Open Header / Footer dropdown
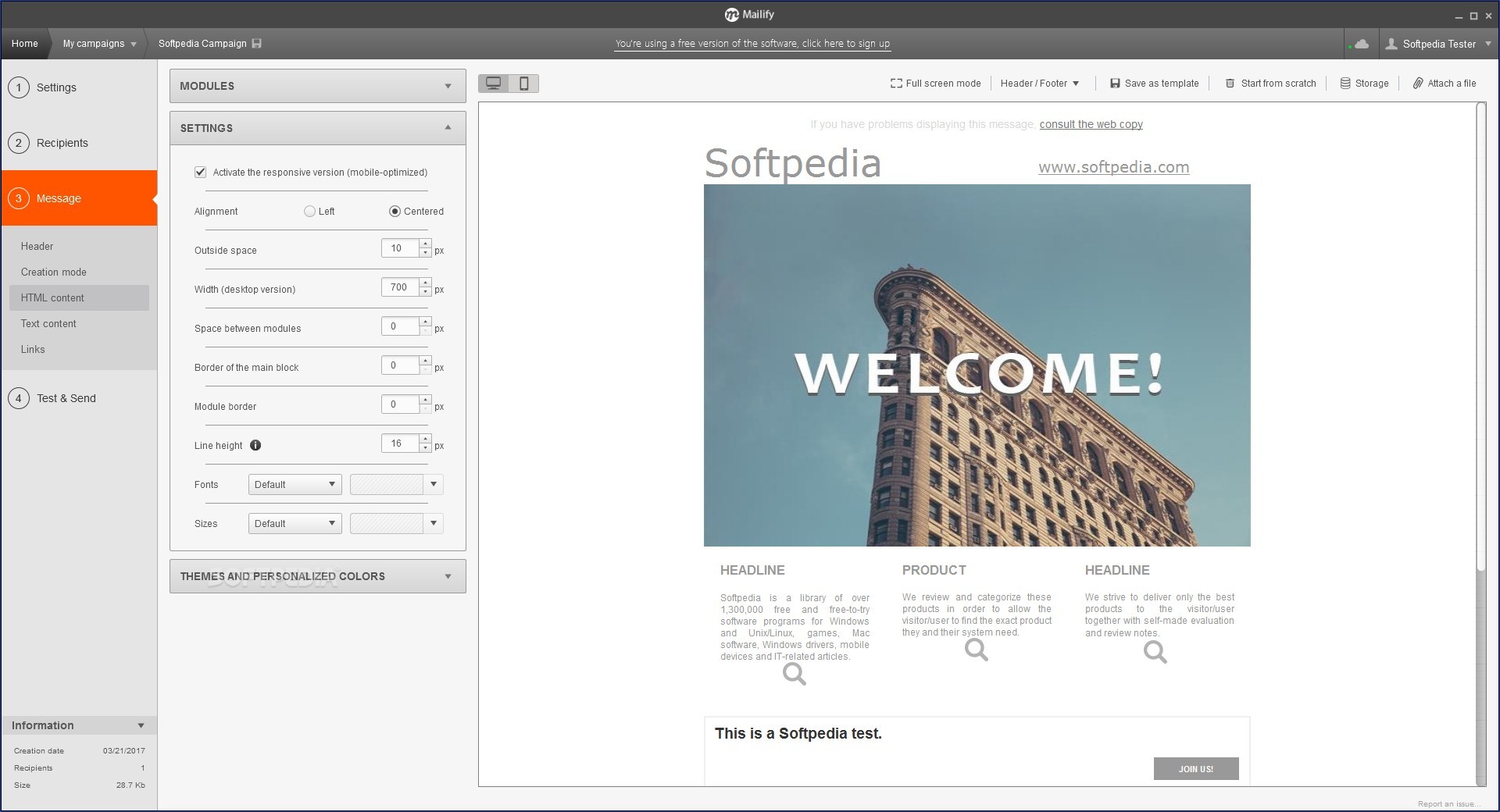Screen dimensions: 1500x812 tap(1039, 84)
